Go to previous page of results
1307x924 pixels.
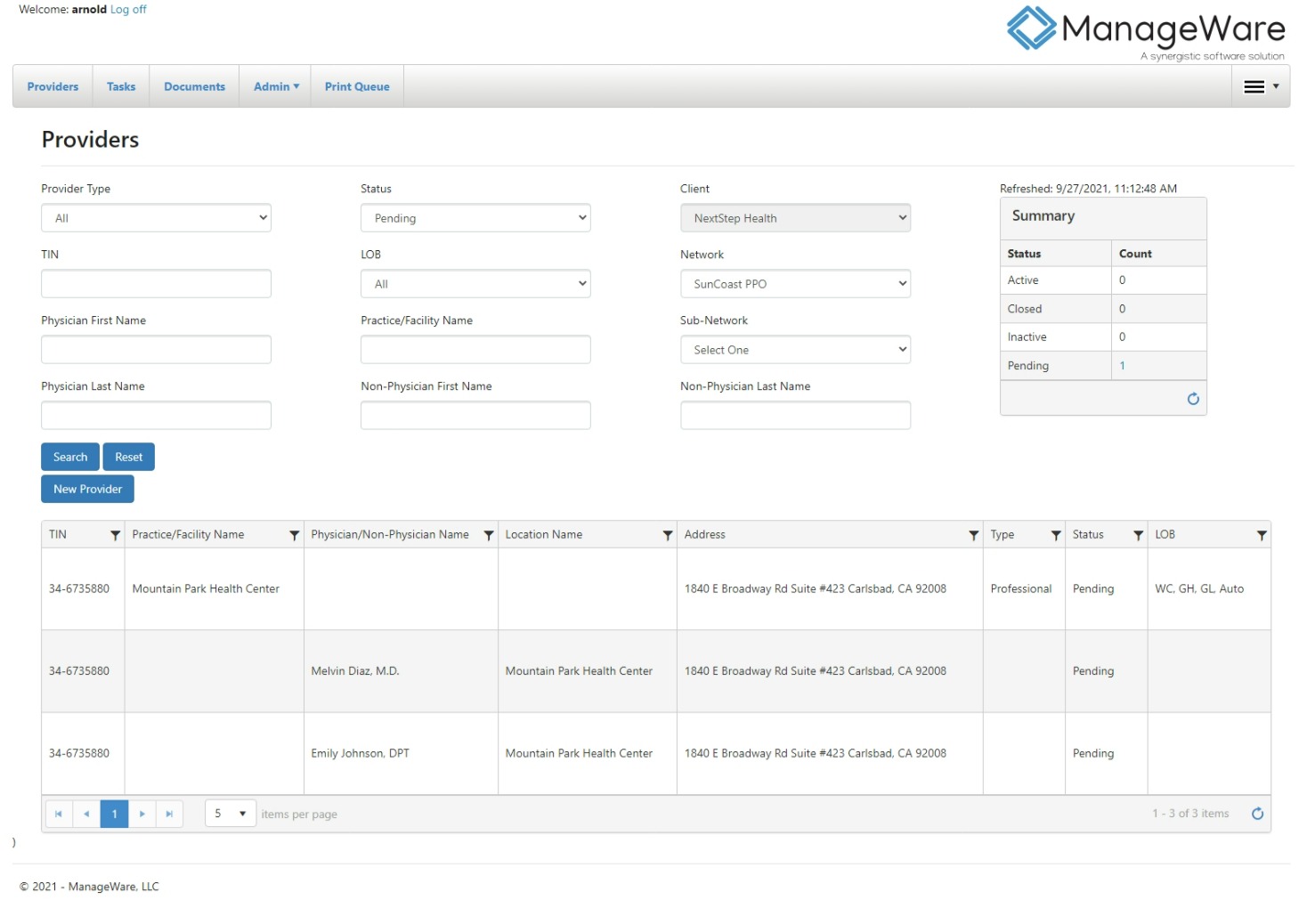coord(86,814)
